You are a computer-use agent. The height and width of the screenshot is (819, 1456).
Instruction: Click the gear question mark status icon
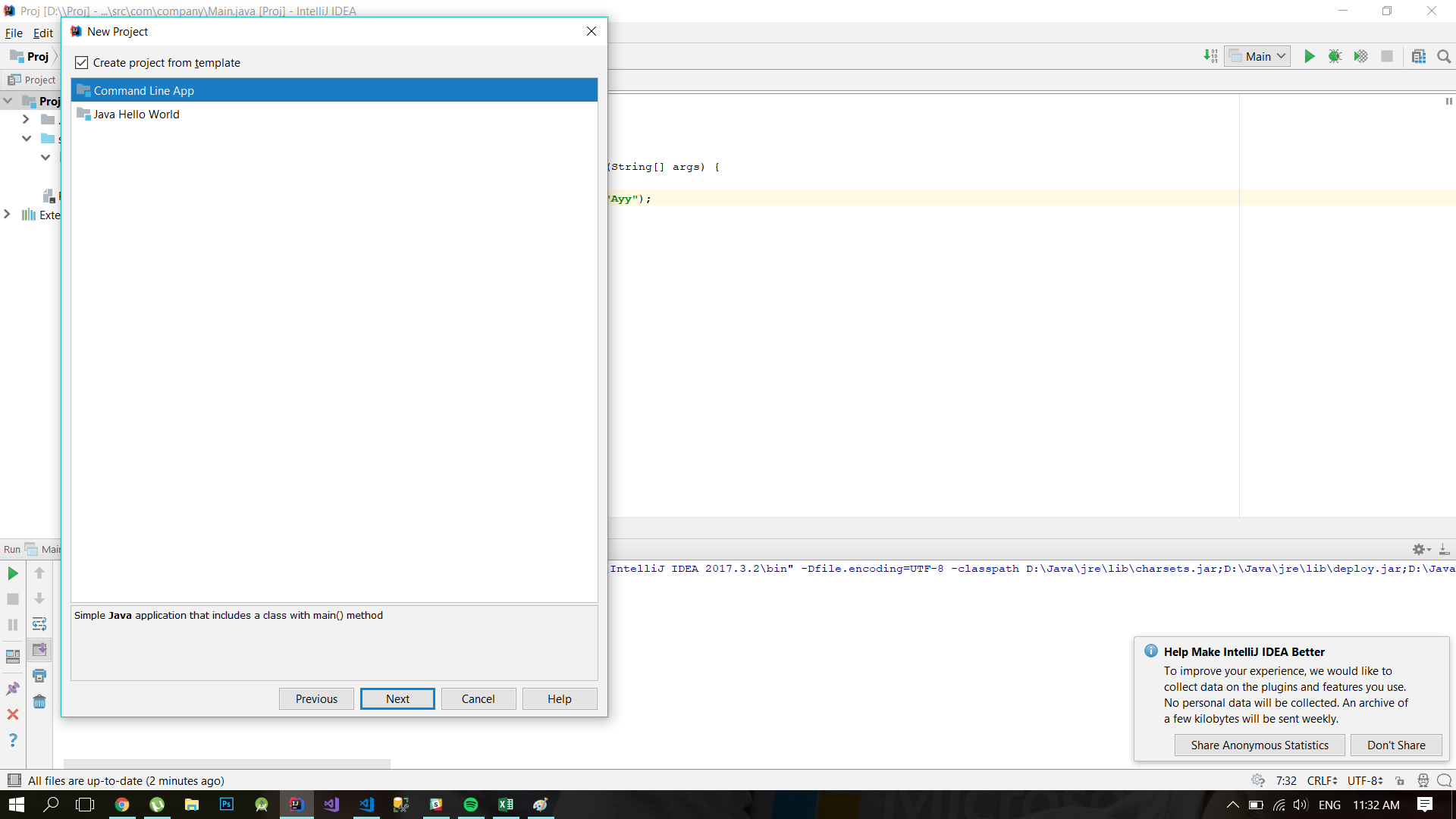click(x=1258, y=780)
